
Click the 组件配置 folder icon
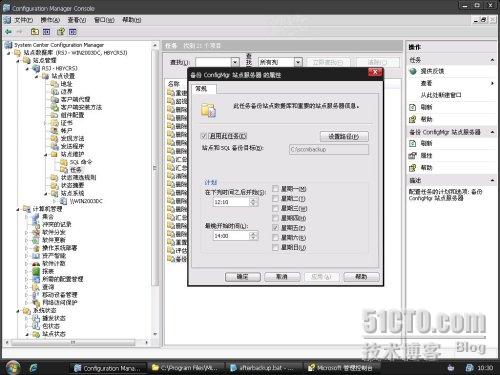pos(55,115)
